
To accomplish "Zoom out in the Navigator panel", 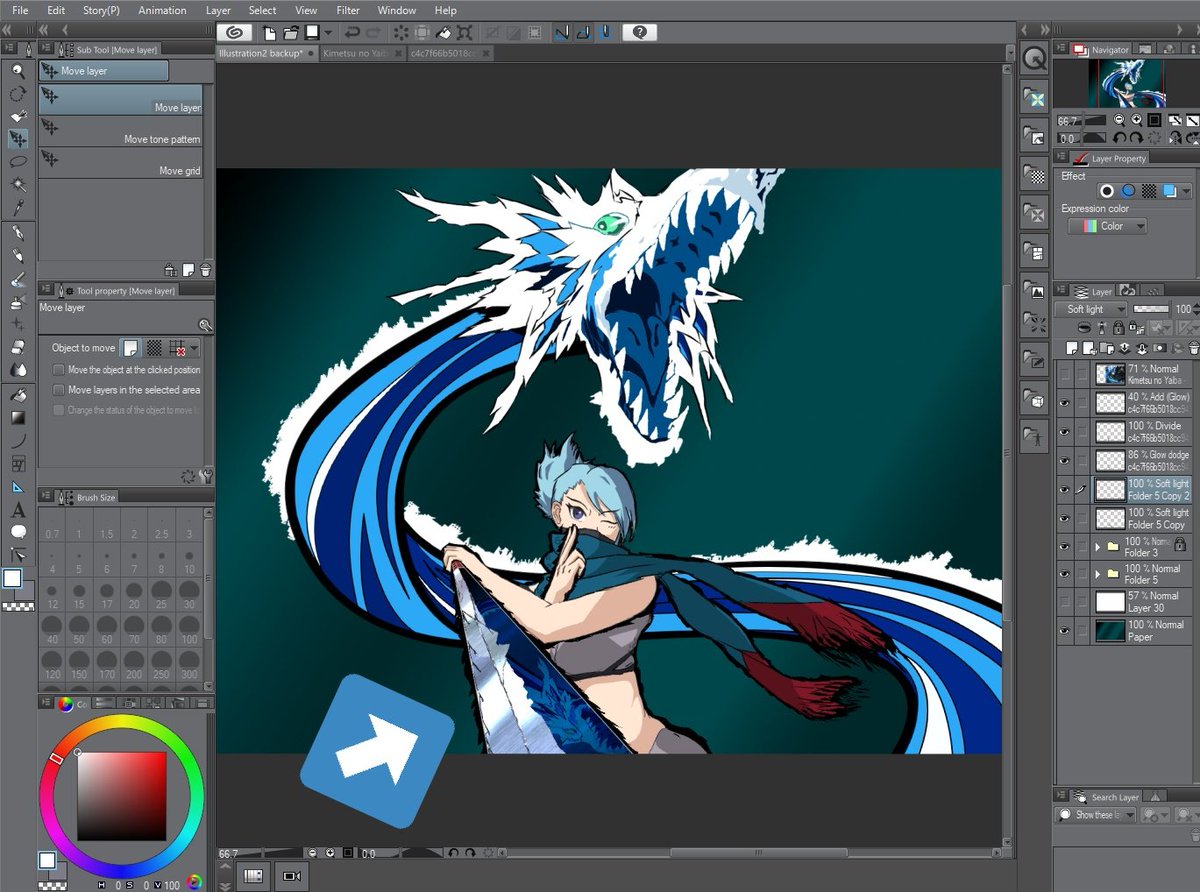I will 1121,119.
